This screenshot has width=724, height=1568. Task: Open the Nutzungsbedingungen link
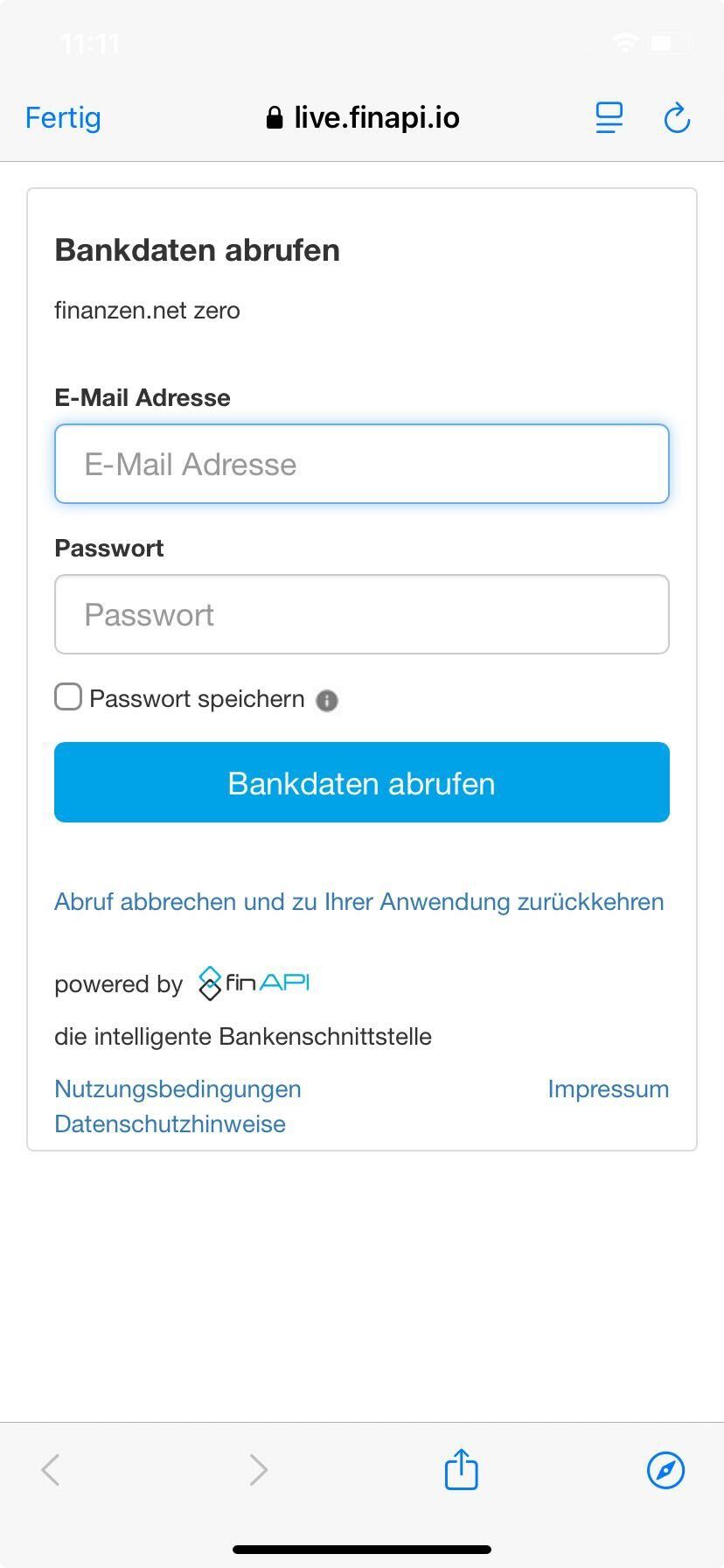point(178,1088)
